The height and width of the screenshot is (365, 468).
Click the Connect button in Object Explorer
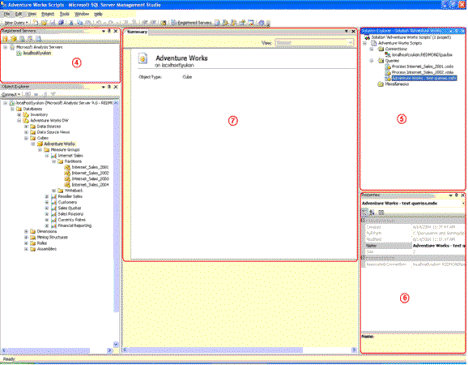click(11, 95)
